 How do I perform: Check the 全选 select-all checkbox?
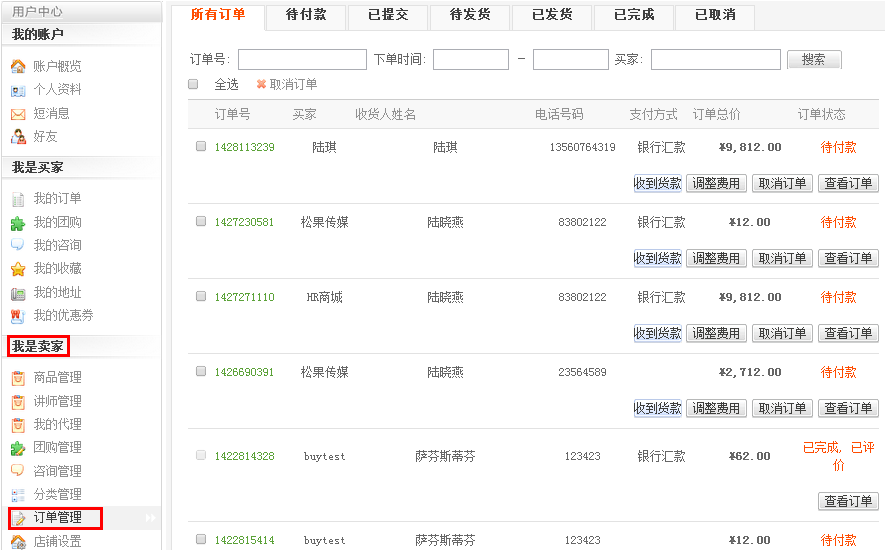click(x=194, y=85)
